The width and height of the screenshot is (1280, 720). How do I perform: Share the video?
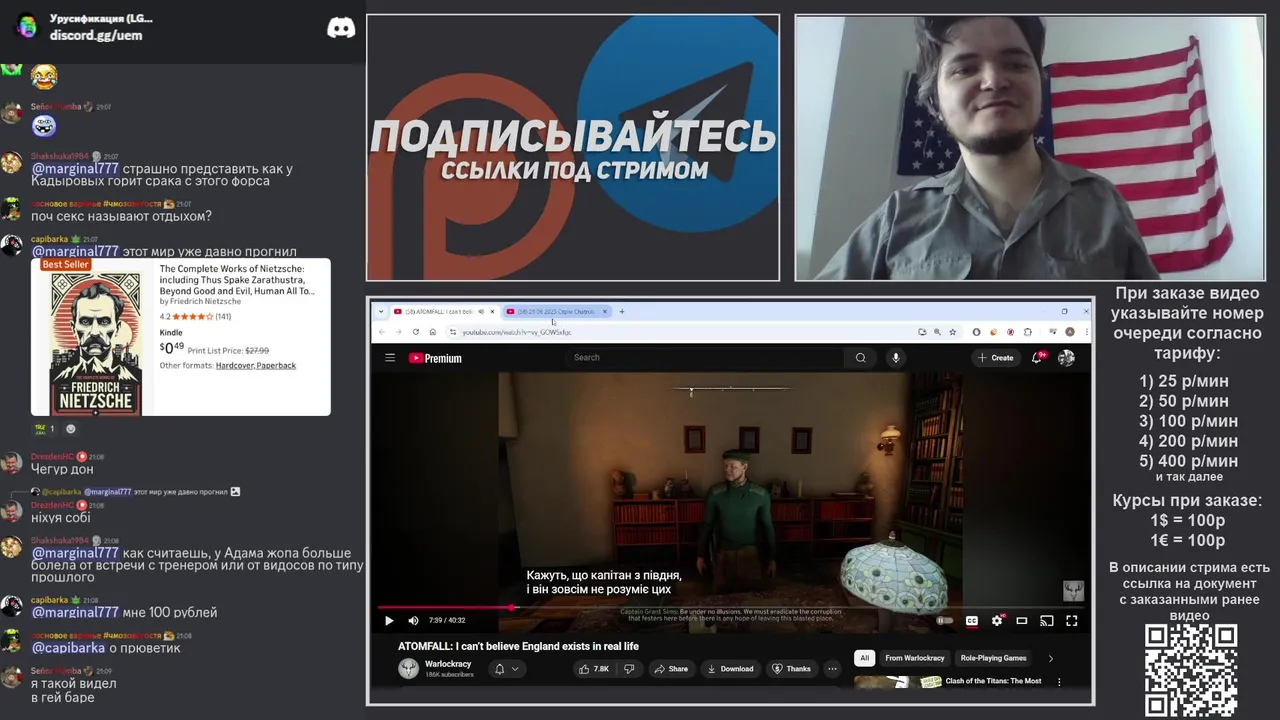coord(671,668)
